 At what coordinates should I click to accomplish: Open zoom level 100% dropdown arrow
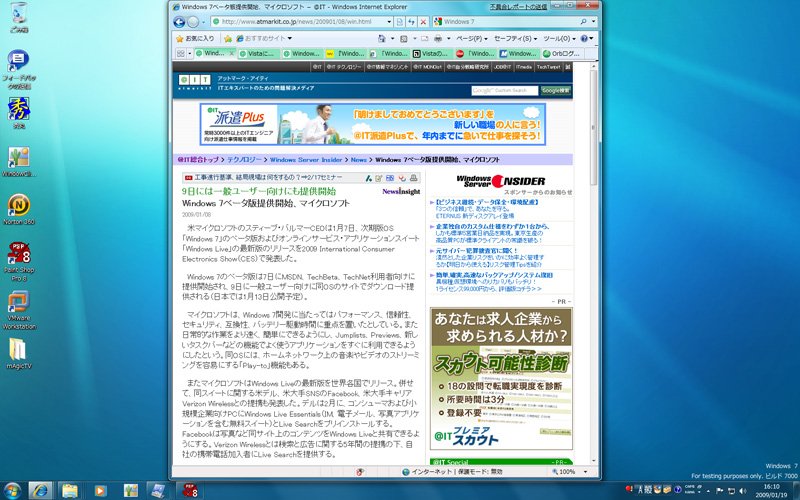(x=586, y=472)
